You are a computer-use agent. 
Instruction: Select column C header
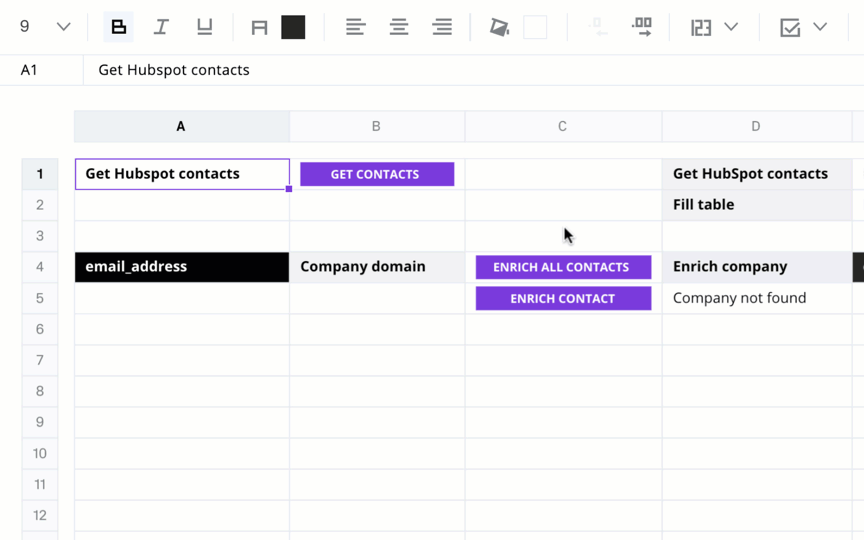click(x=563, y=126)
